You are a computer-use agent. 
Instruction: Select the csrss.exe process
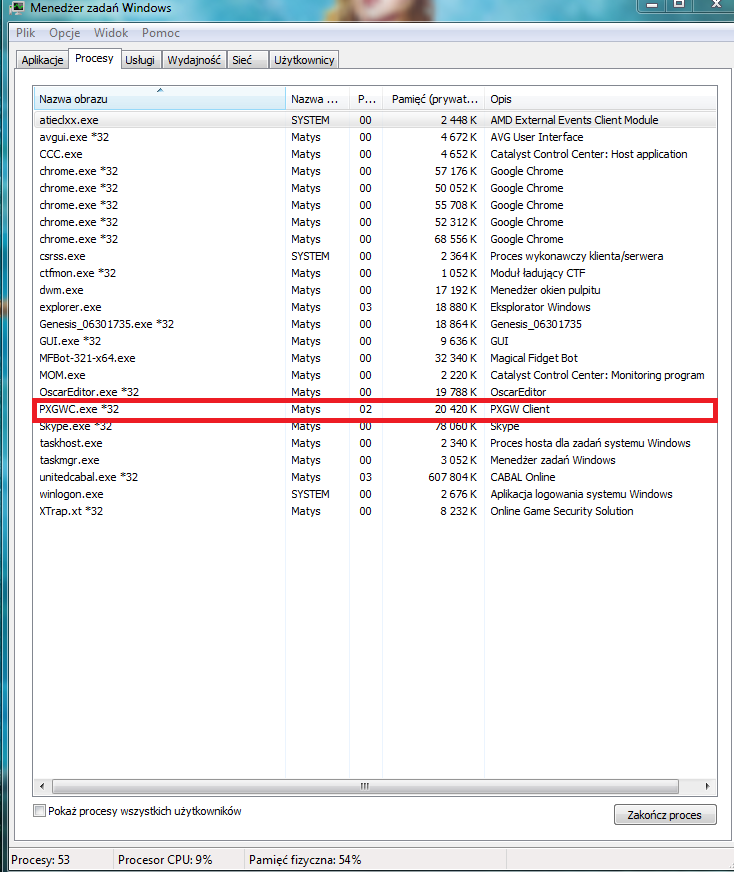click(375, 256)
